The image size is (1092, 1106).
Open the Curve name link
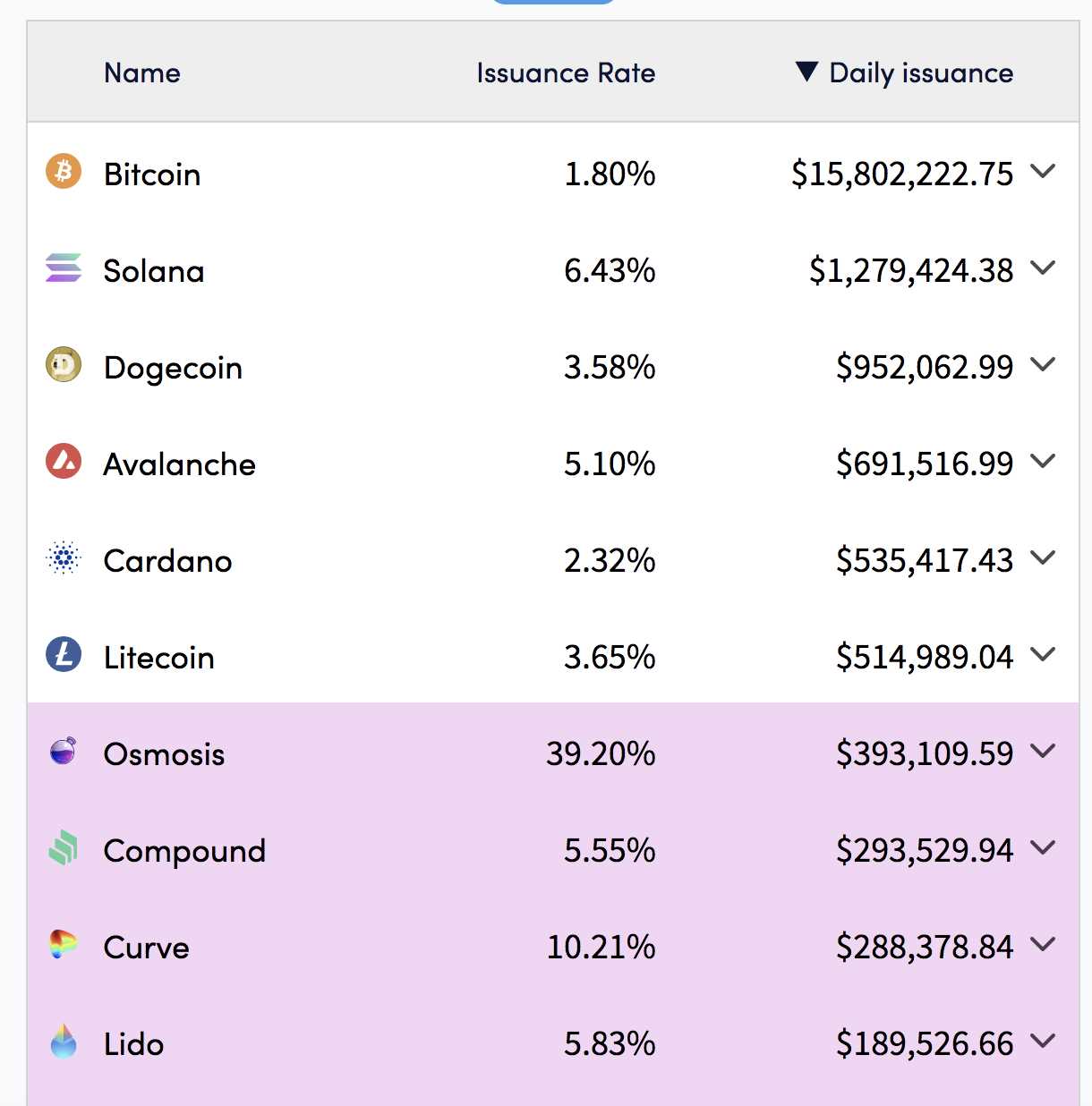pos(147,948)
